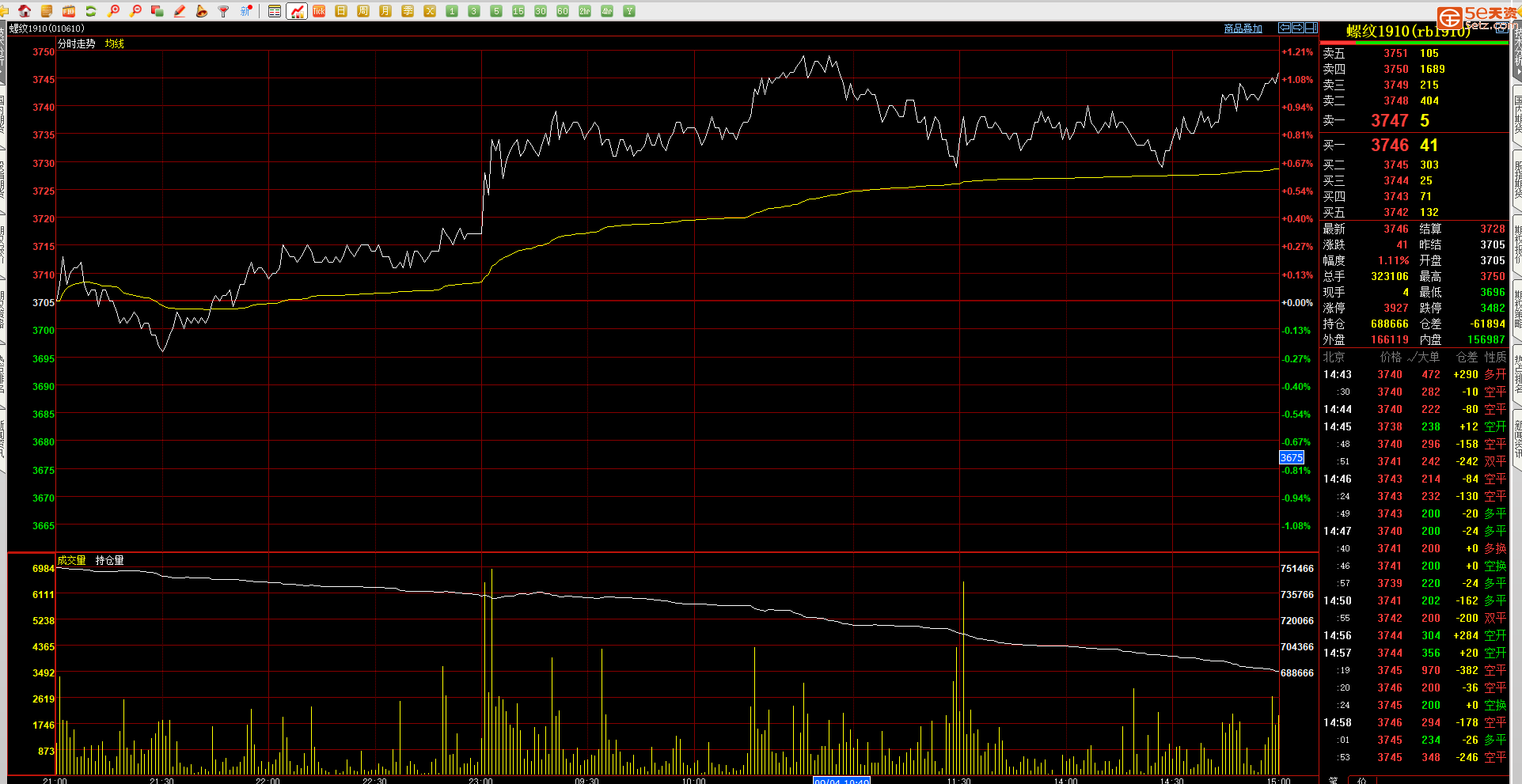Viewport: 1522px width, 784px height.
Task: Zoom in with the plus magnifier icon
Action: [113, 11]
